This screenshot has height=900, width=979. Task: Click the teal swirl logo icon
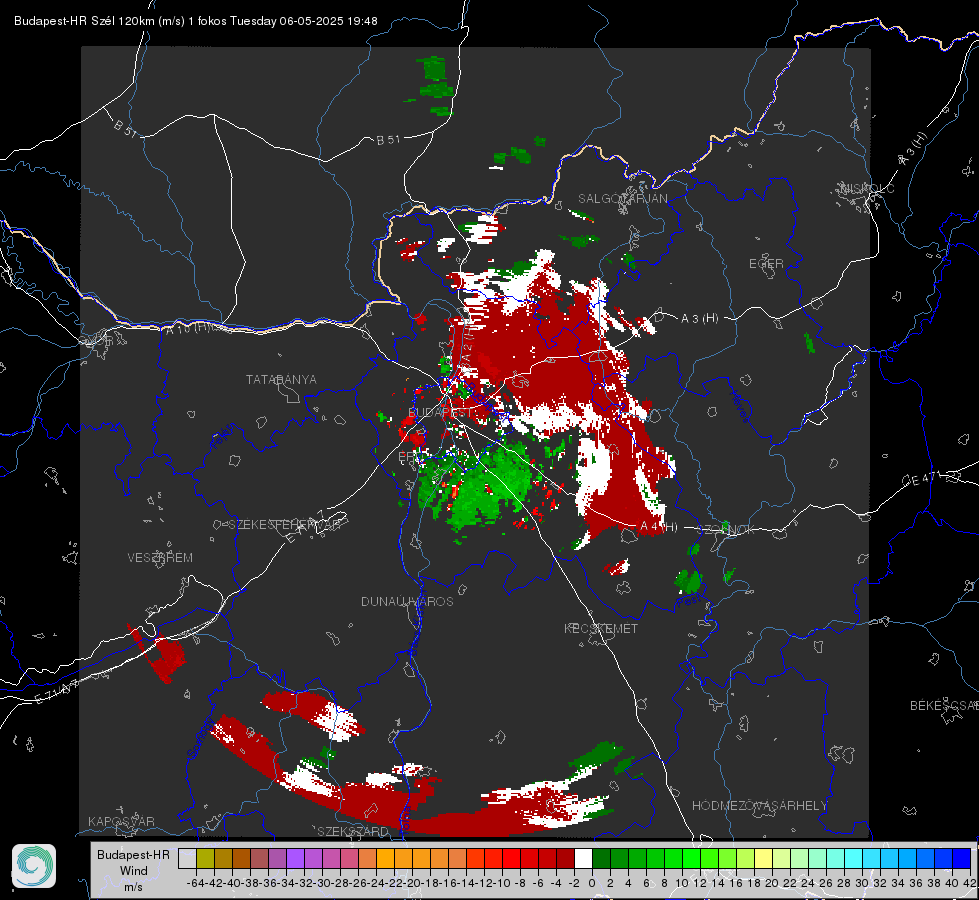[x=34, y=866]
